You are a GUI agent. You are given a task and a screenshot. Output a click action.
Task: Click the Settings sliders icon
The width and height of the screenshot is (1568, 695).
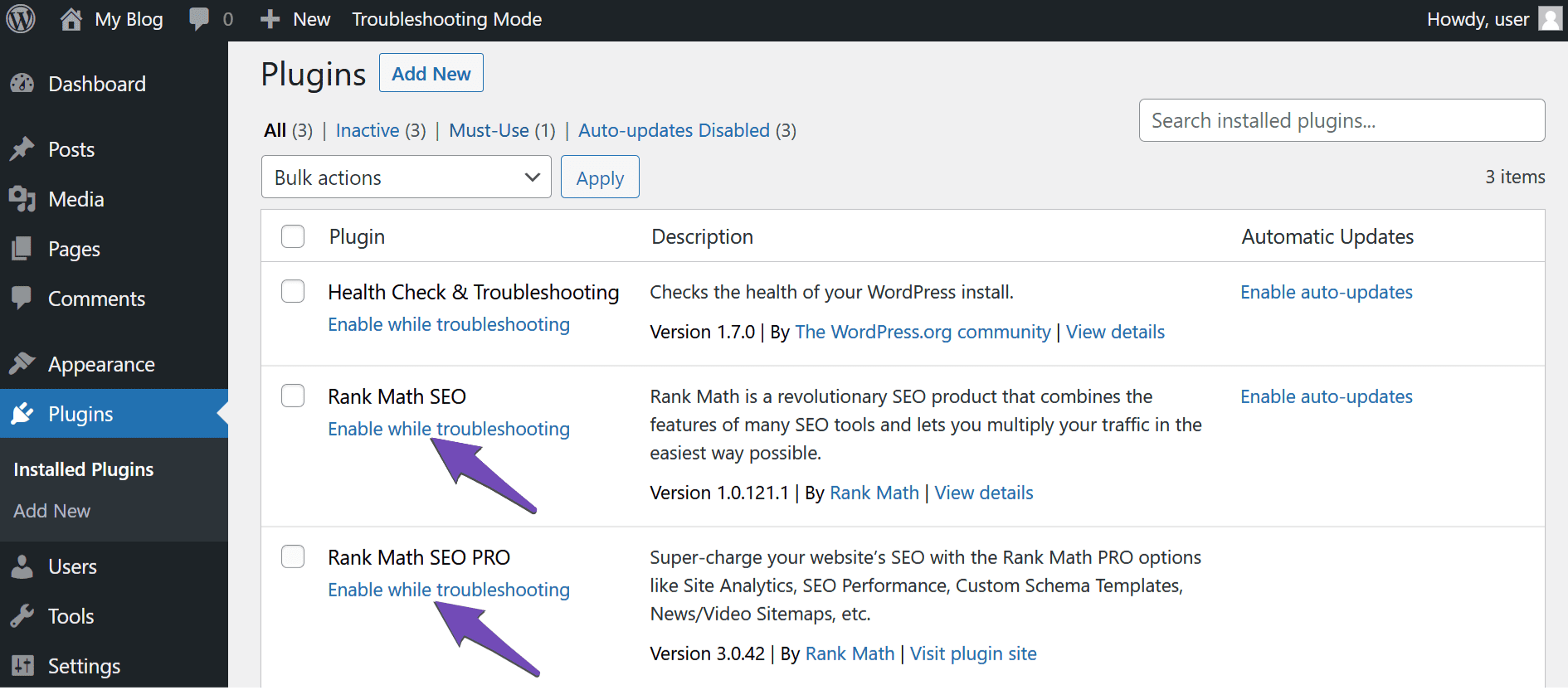tap(22, 665)
